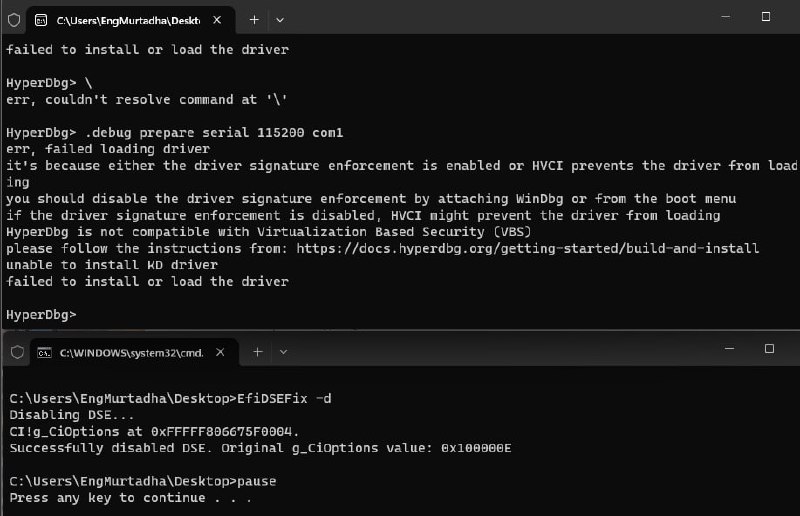Expand the profile dropdown in the upper terminal
Screen dimensions: 800x516
[280, 20]
